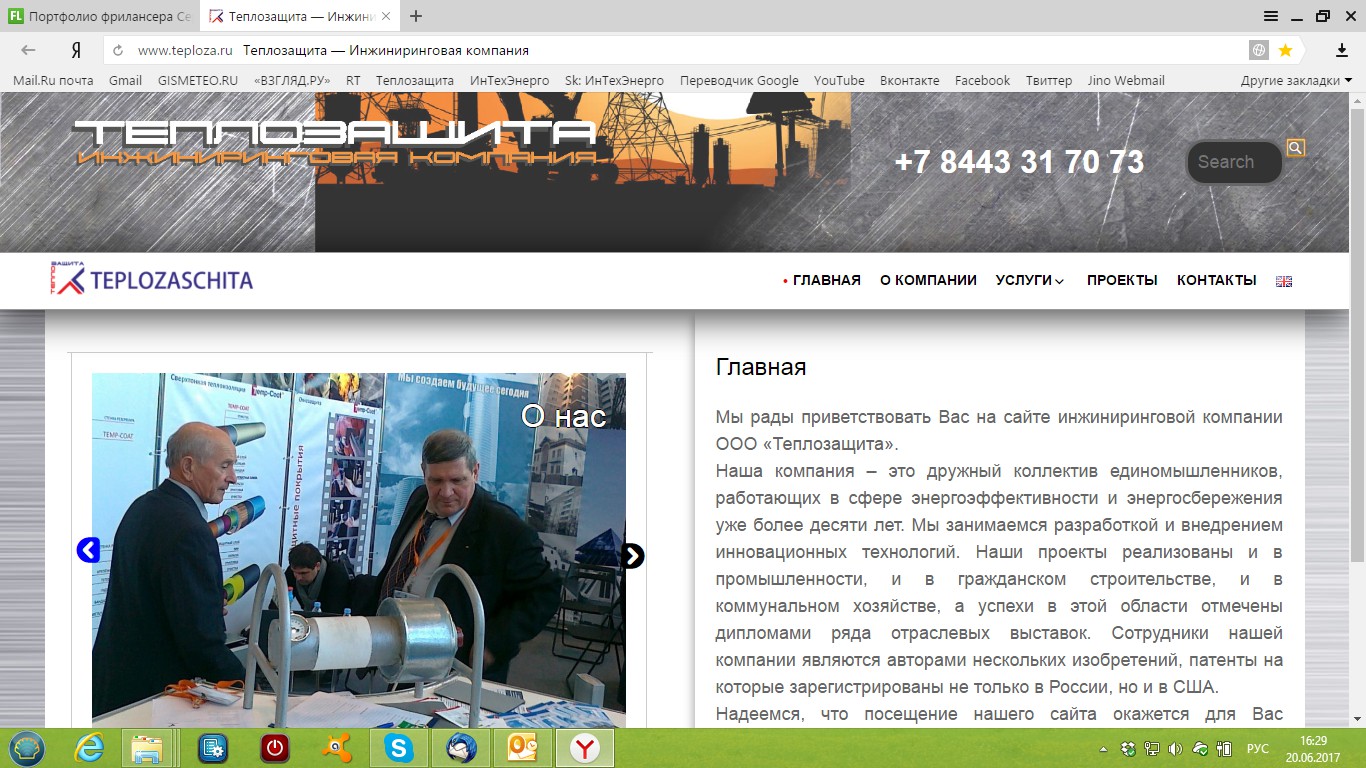Open the YouTube bookmark
This screenshot has height=768, width=1366.
pos(839,80)
